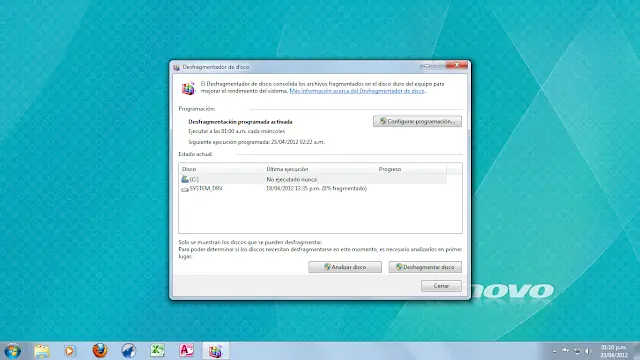Screen dimensions: 640x360
Task: Minimize the Desfragmentador de disco window
Action: coord(426,65)
